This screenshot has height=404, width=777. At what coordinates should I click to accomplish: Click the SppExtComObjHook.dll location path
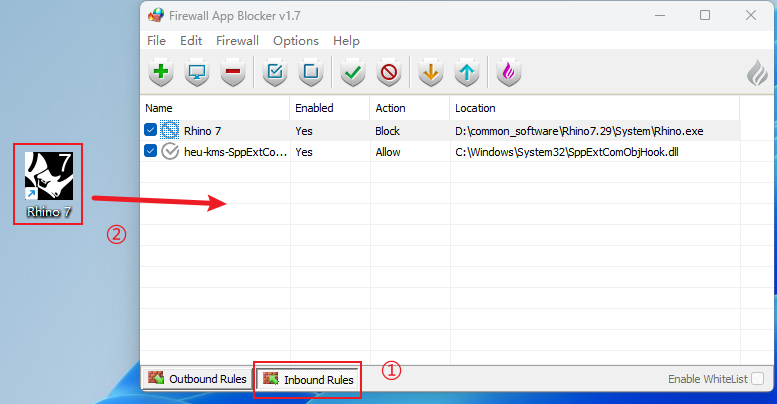tap(567, 152)
